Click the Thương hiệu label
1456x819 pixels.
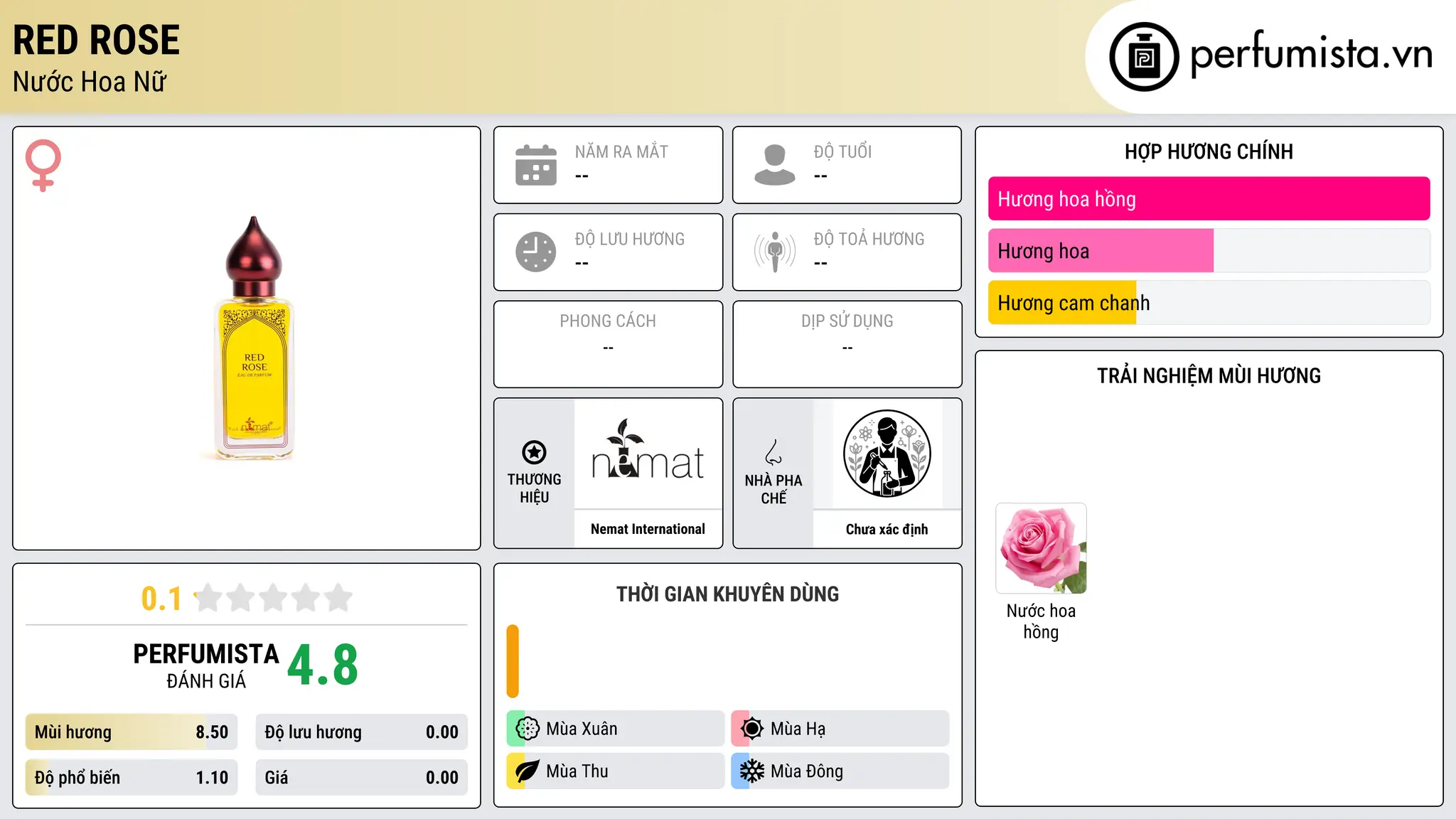click(x=534, y=488)
